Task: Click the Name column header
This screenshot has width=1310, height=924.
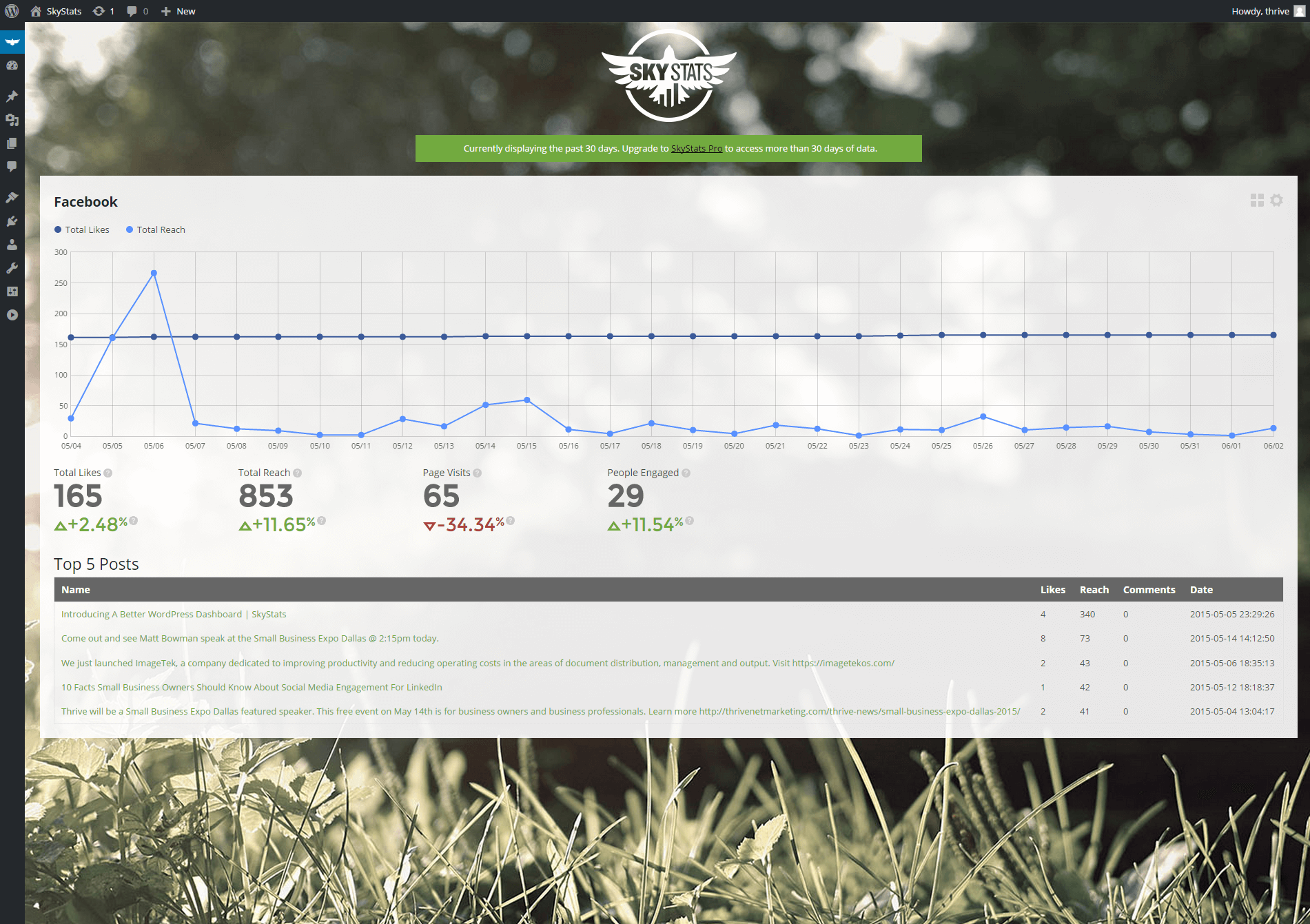Action: pos(76,590)
